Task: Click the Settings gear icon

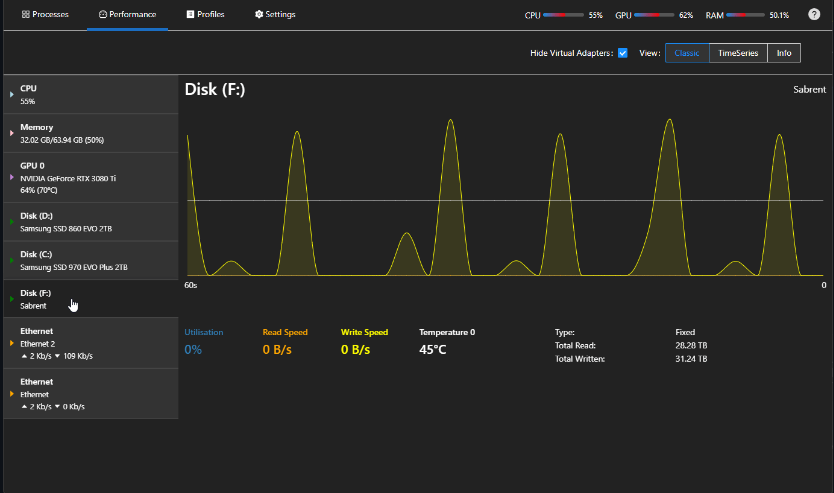Action: pyautogui.click(x=259, y=14)
